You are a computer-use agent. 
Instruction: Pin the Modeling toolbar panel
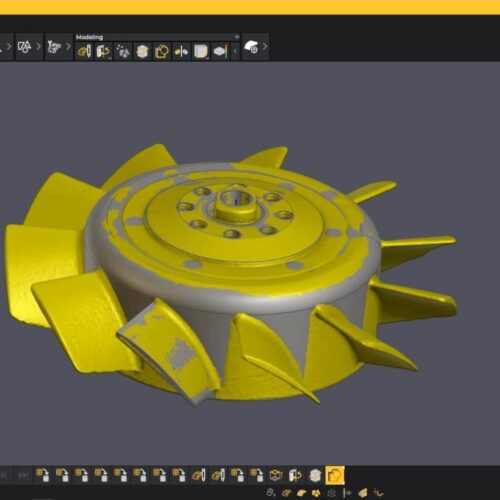[x=237, y=37]
